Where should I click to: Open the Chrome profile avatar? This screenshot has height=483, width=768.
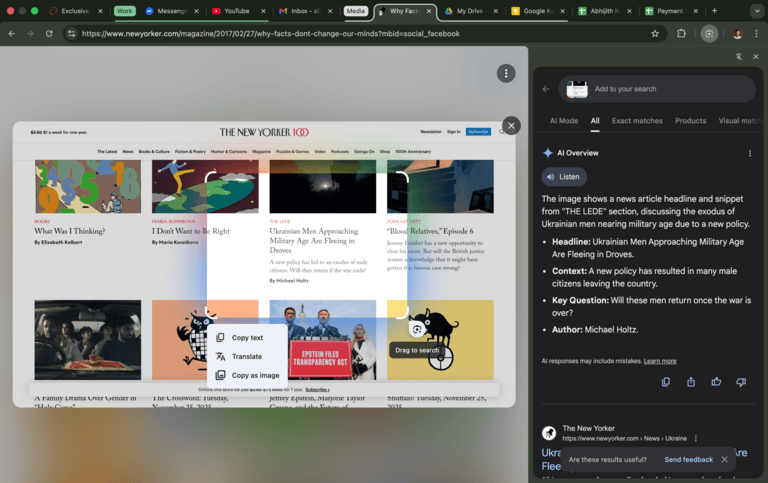tap(737, 34)
